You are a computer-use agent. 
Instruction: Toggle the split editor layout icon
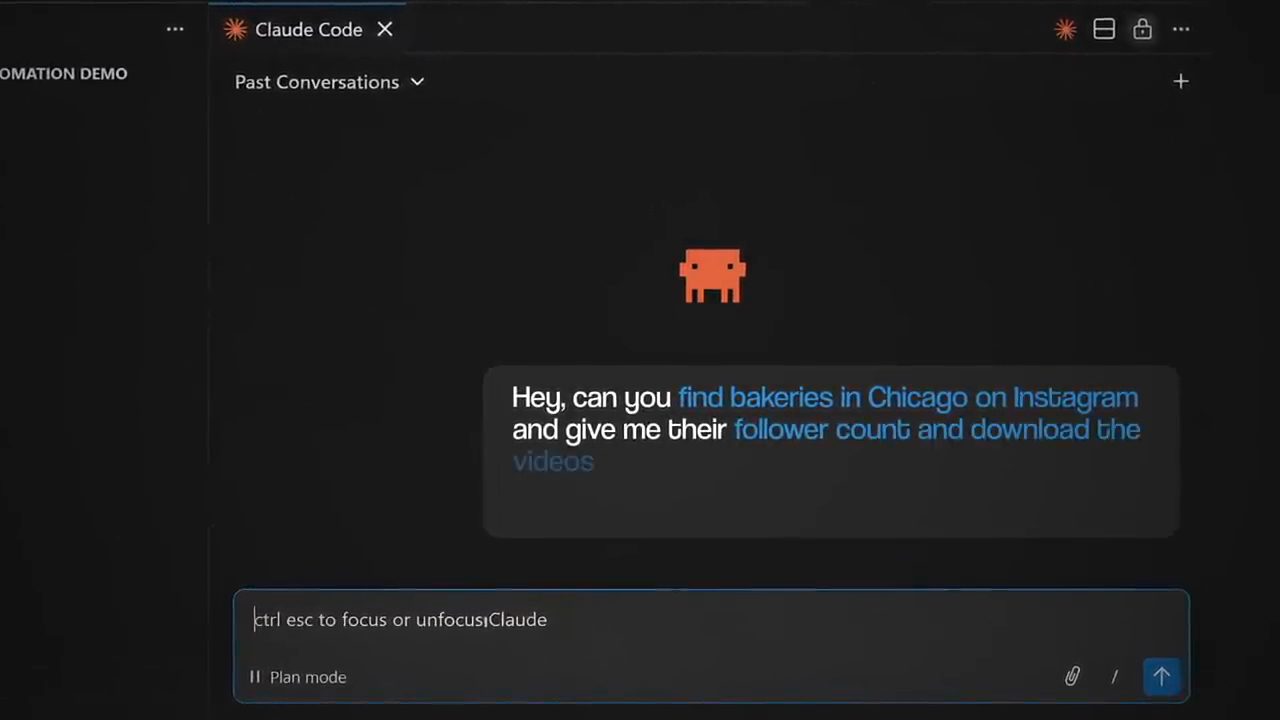1104,30
